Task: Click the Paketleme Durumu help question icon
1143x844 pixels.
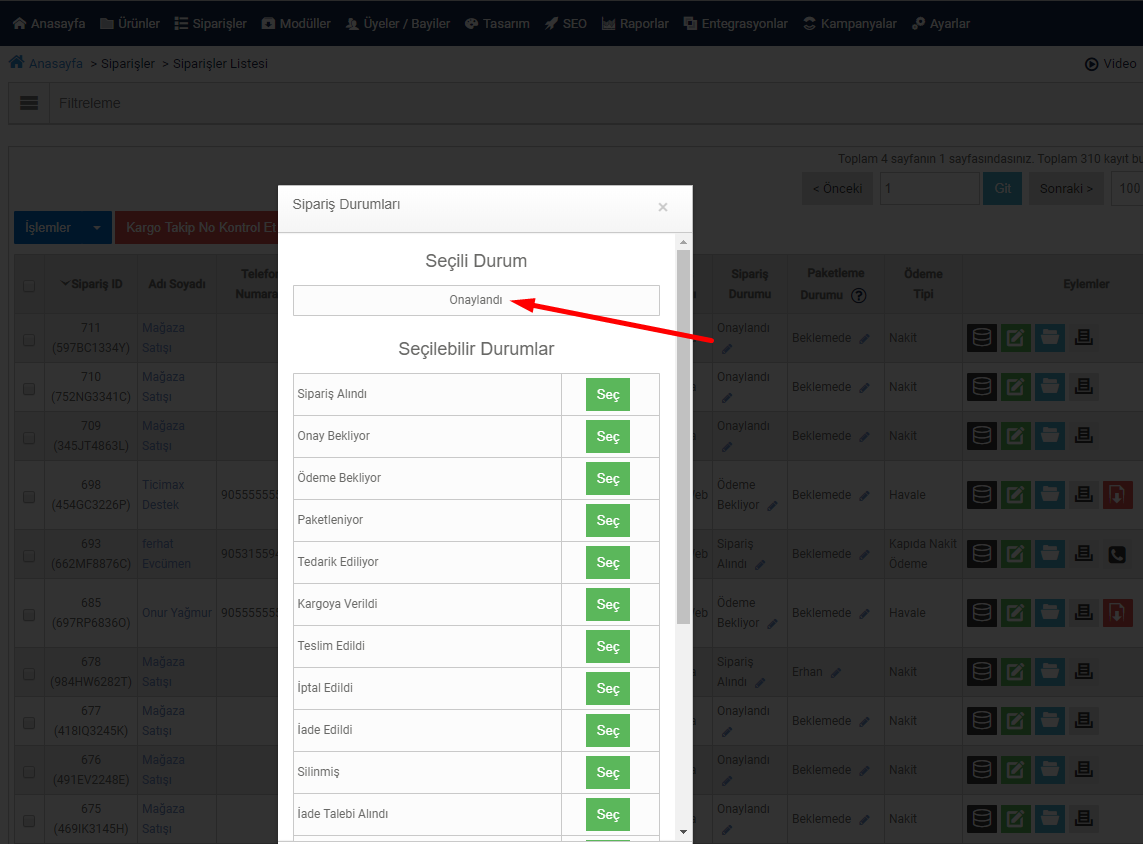Action: click(859, 295)
